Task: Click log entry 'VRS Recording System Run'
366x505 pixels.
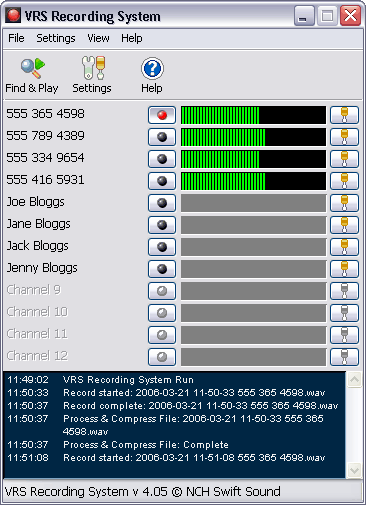Action: (x=128, y=380)
